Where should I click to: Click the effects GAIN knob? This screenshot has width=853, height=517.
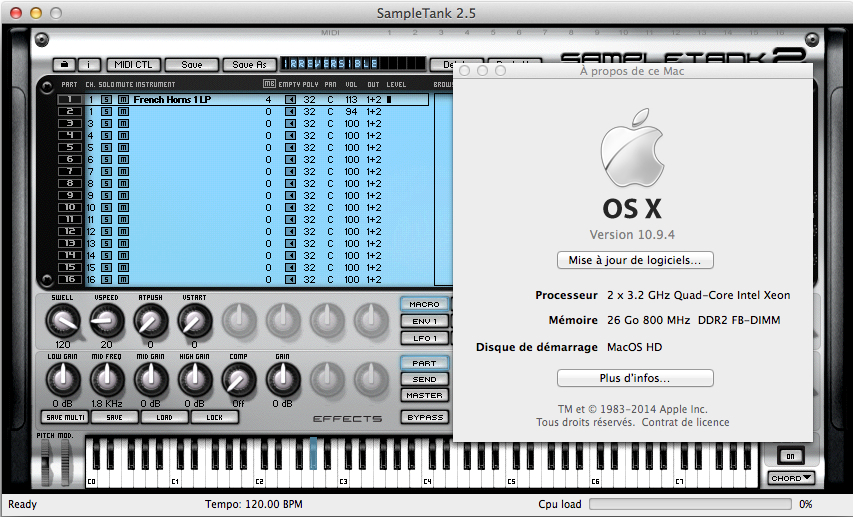click(282, 380)
